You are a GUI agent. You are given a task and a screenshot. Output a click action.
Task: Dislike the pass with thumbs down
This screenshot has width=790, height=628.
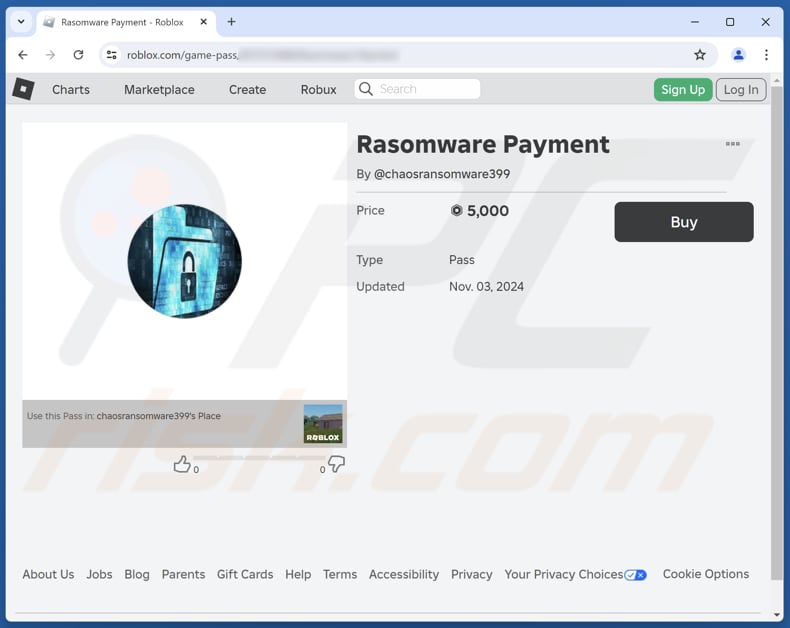337,464
